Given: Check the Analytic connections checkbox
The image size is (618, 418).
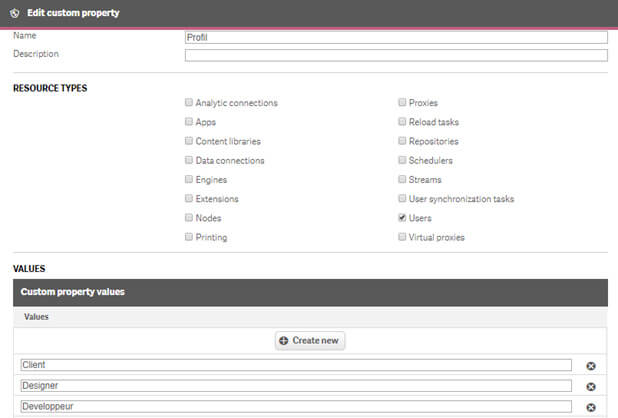Looking at the screenshot, I should pos(189,102).
